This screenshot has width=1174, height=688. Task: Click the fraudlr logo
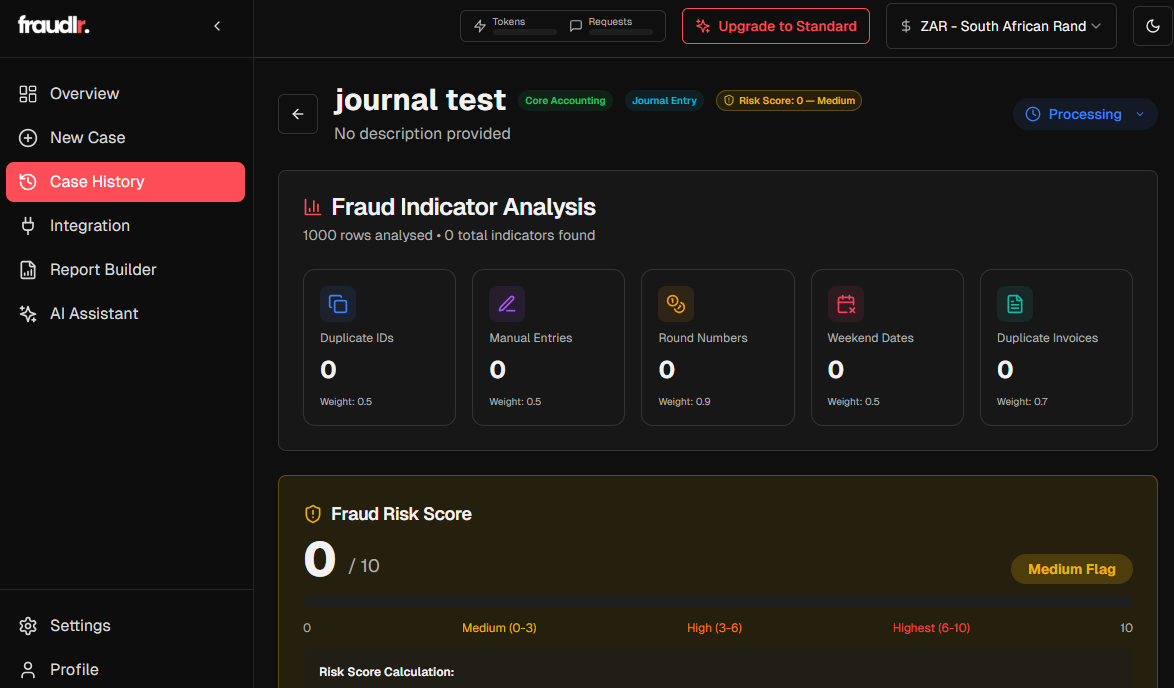click(x=53, y=25)
